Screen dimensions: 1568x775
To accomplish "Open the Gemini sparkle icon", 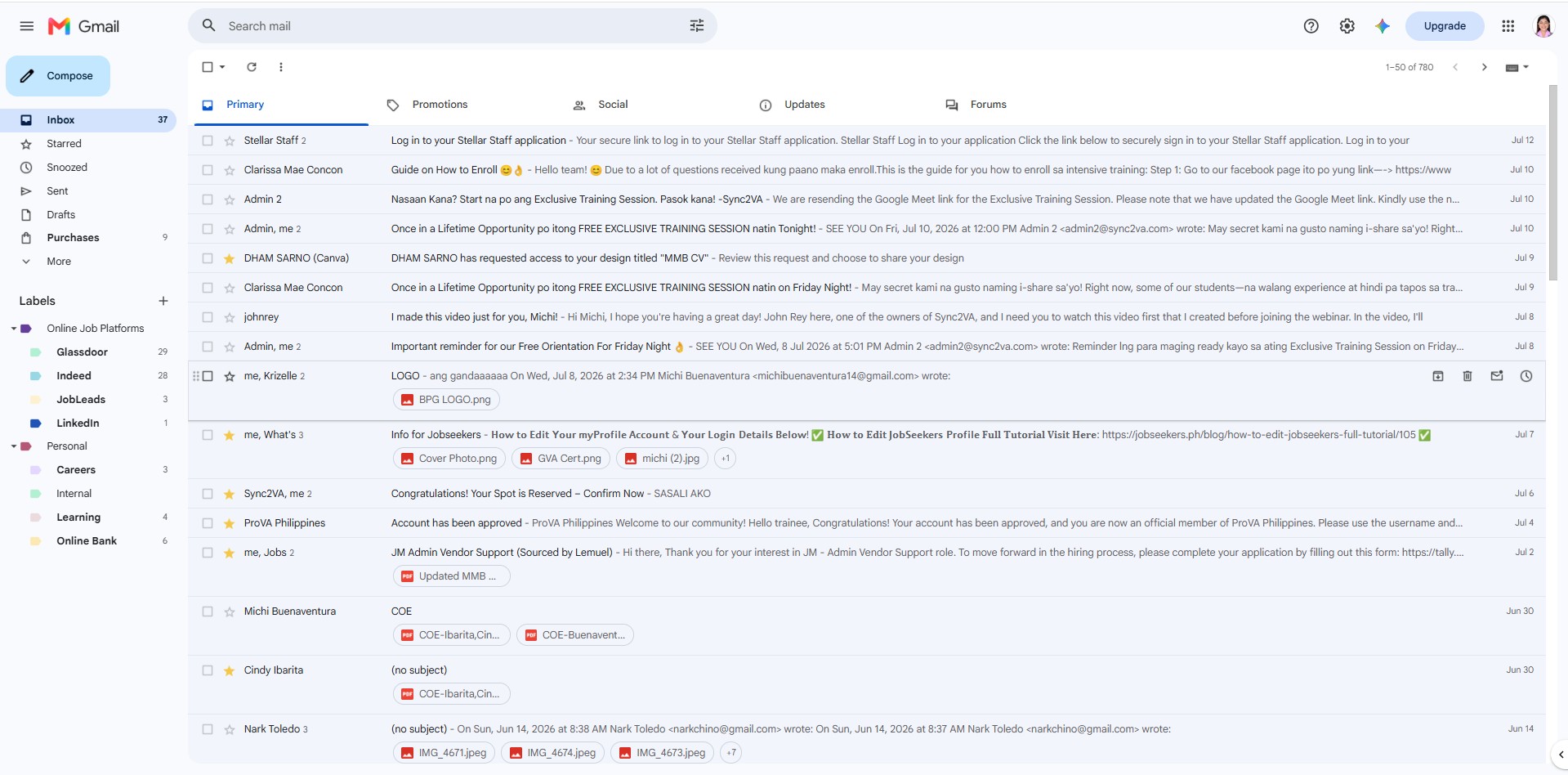I will [1383, 26].
